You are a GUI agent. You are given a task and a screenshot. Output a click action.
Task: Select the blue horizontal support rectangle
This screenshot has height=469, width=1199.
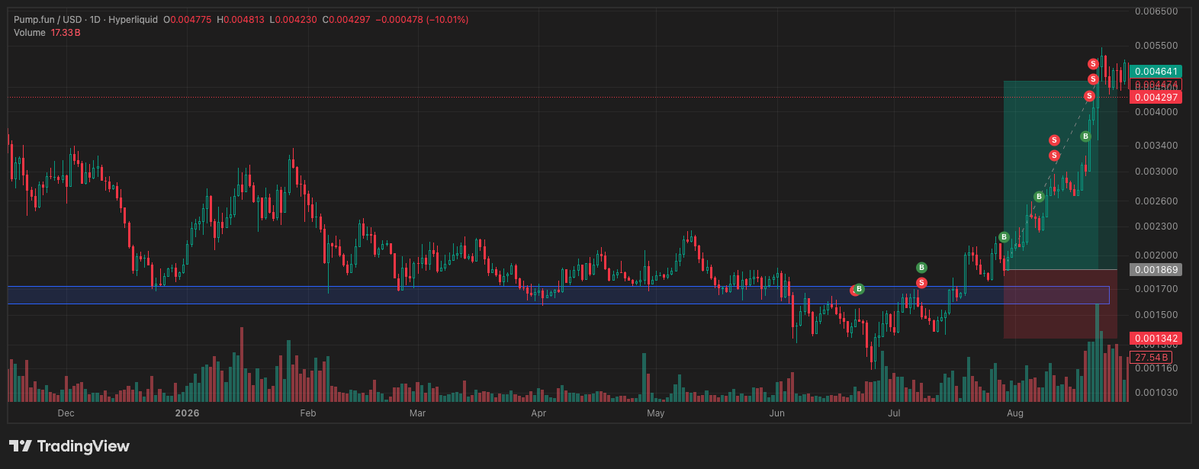coord(558,295)
